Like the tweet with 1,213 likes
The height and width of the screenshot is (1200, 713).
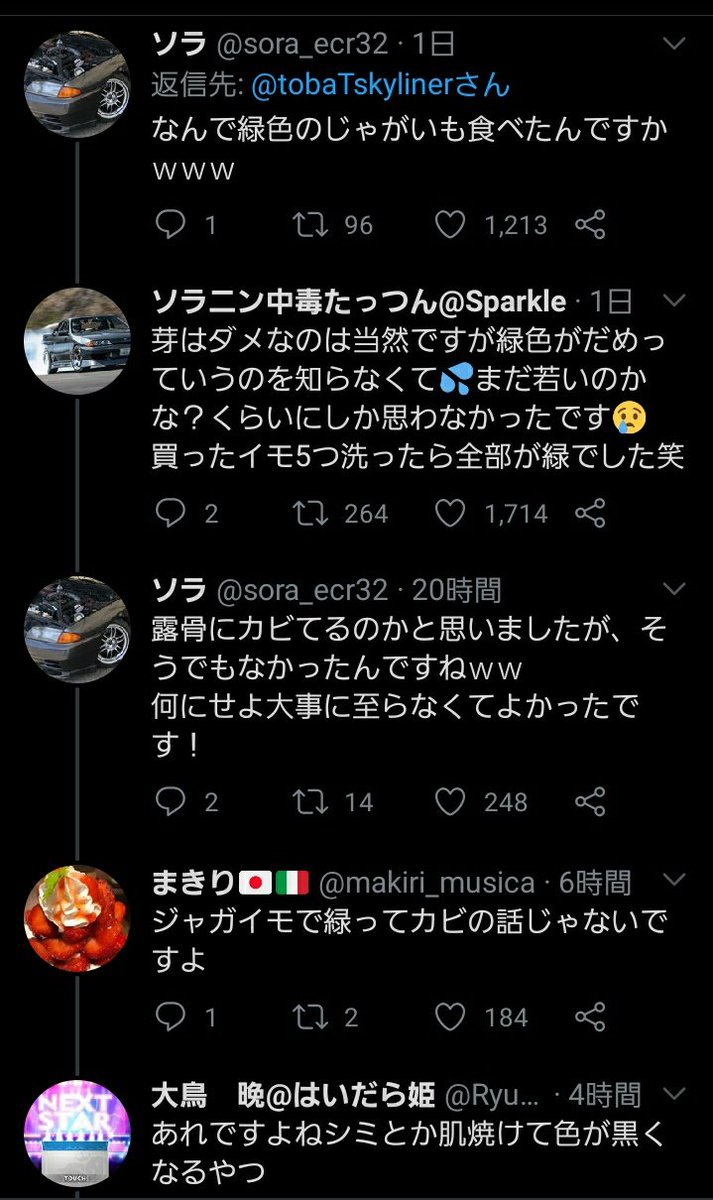[451, 225]
